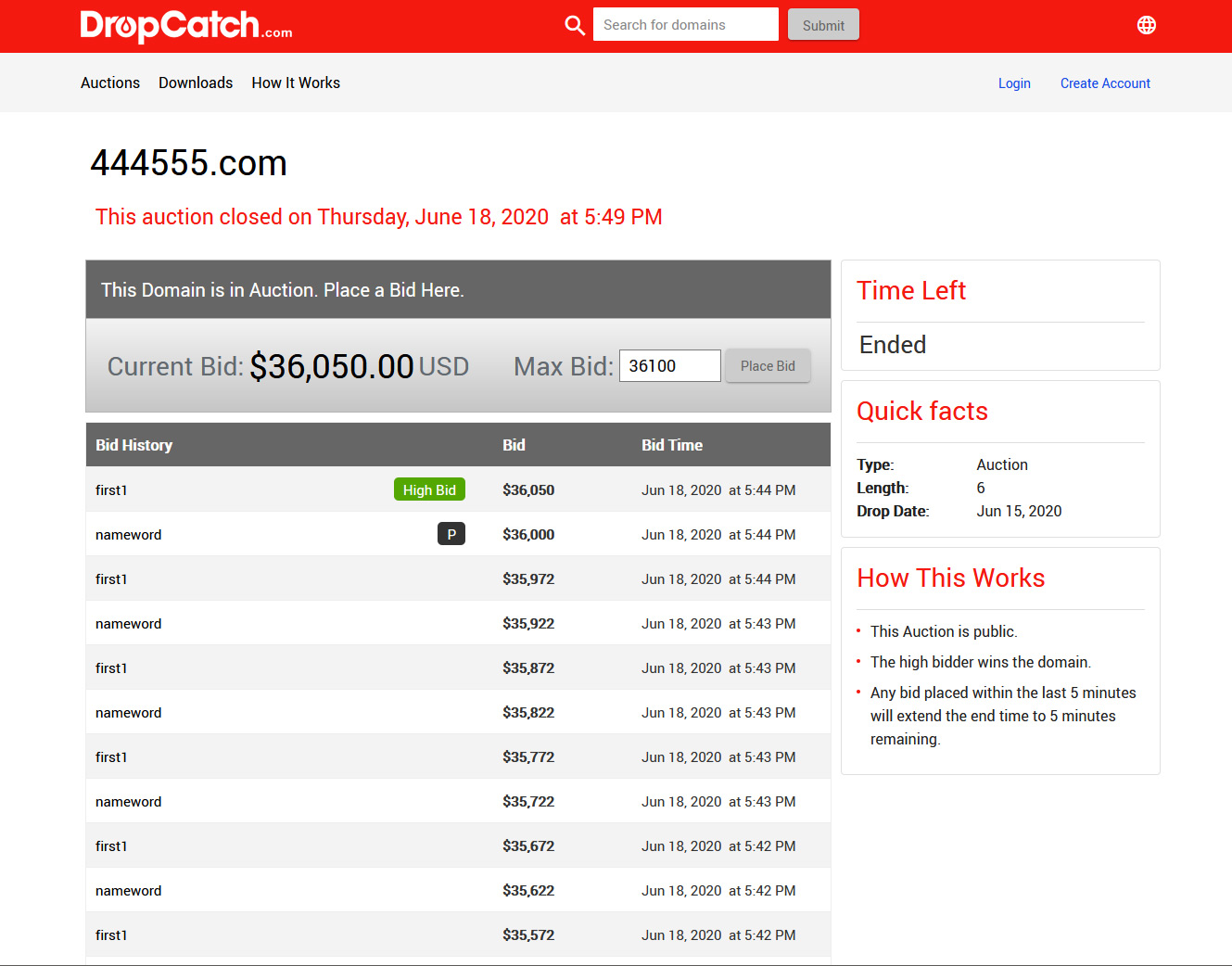Click bidder nameword in the $35,922 row
Image resolution: width=1232 pixels, height=966 pixels.
point(129,623)
